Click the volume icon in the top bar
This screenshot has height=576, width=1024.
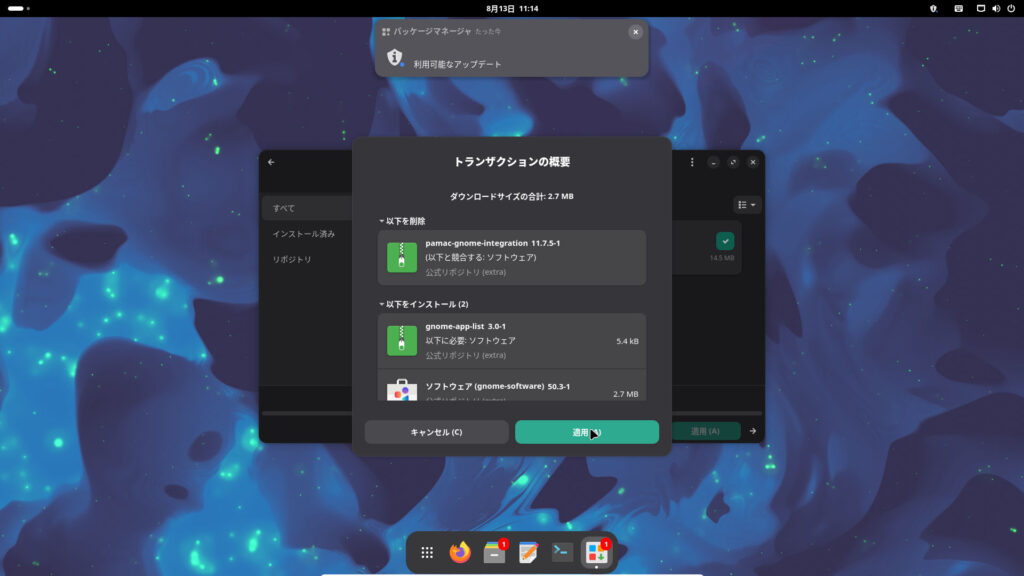tap(996, 8)
